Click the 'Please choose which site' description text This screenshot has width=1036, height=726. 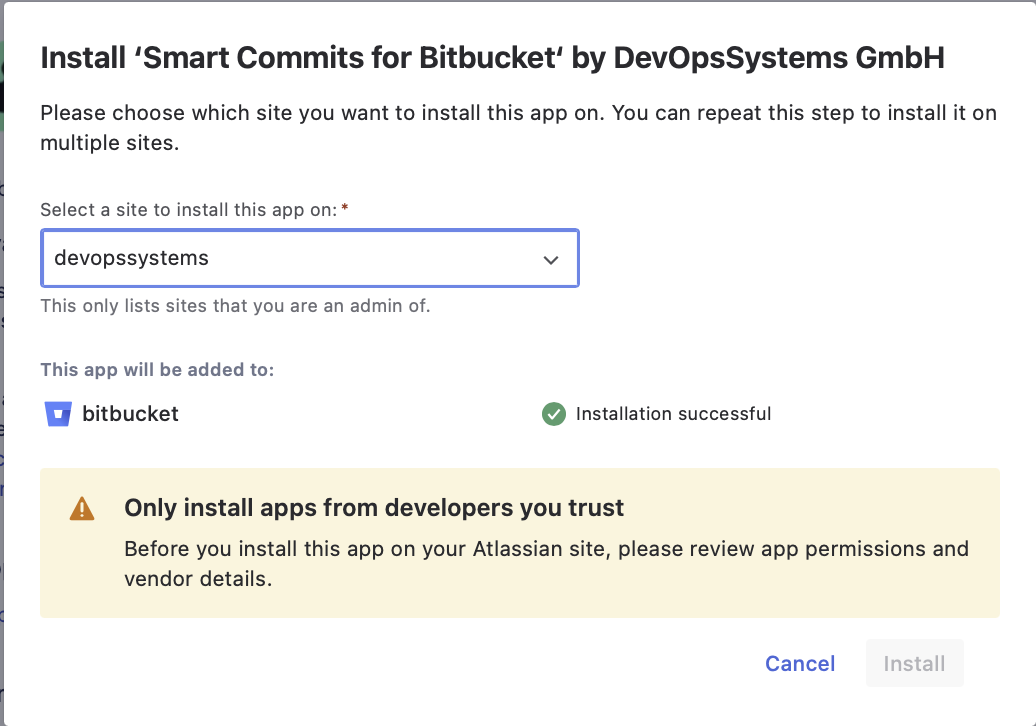click(x=518, y=127)
